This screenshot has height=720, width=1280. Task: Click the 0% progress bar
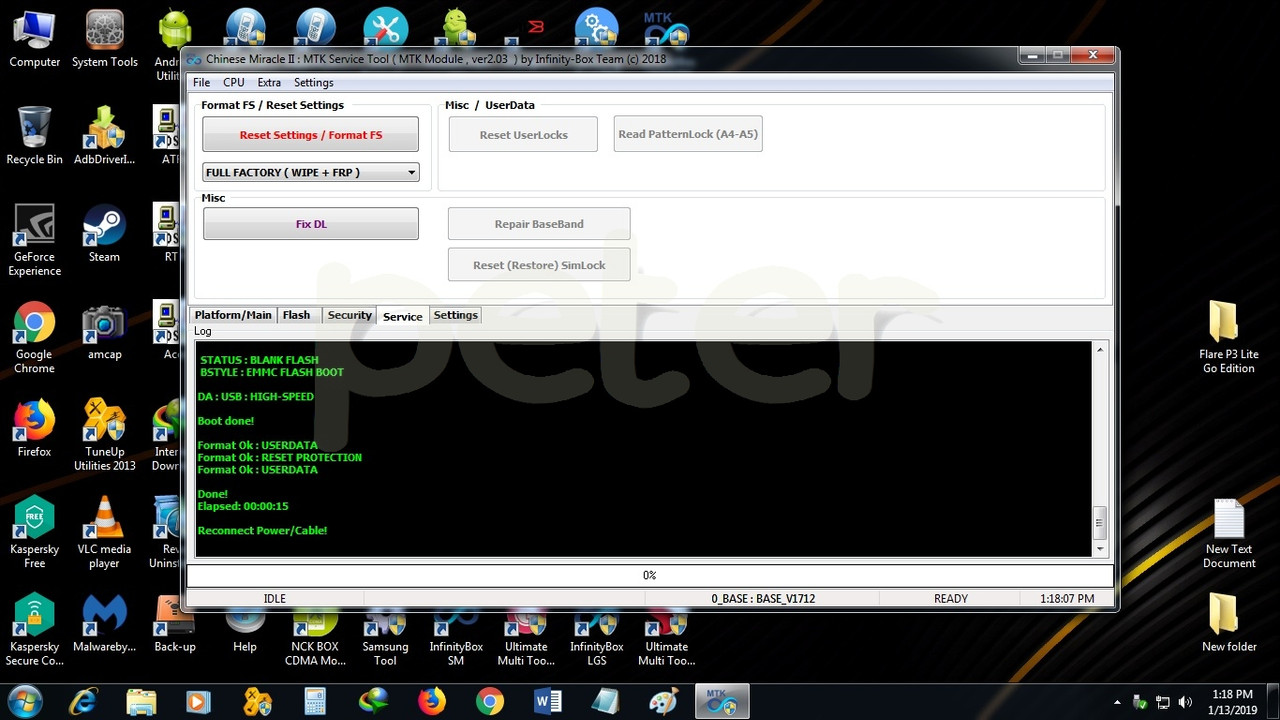650,575
